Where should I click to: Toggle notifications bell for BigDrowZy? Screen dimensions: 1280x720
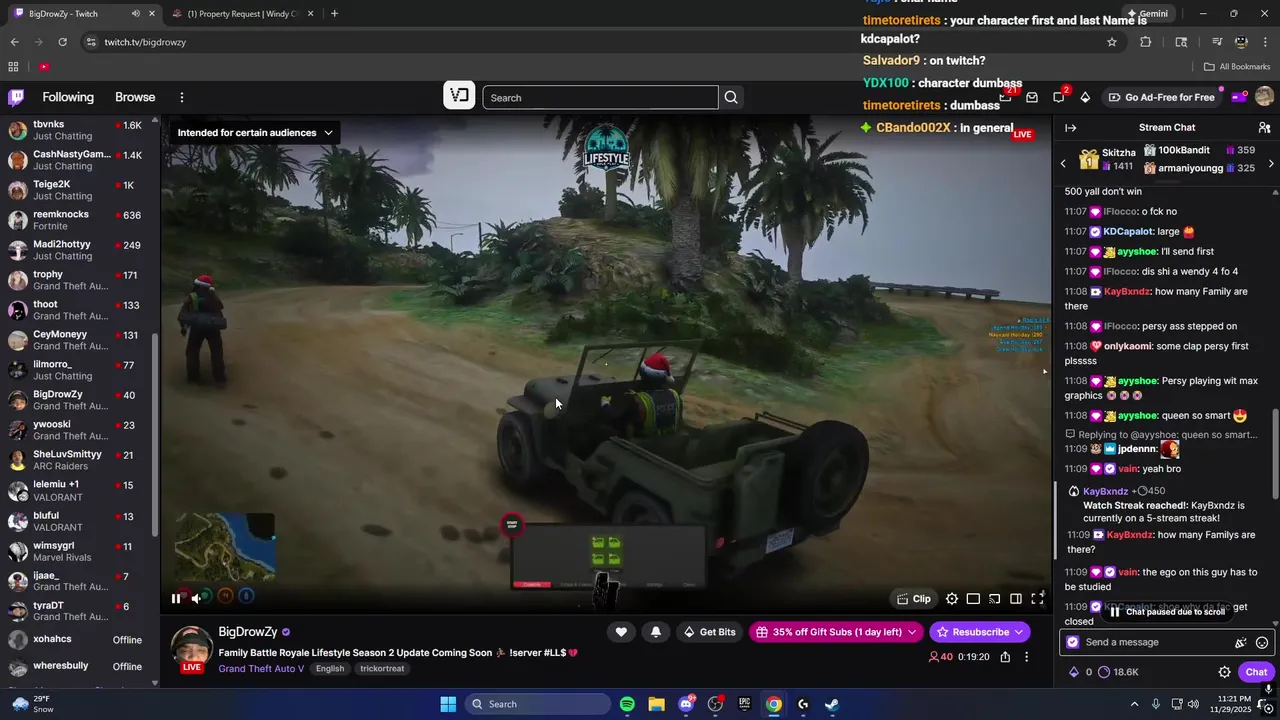(x=655, y=632)
